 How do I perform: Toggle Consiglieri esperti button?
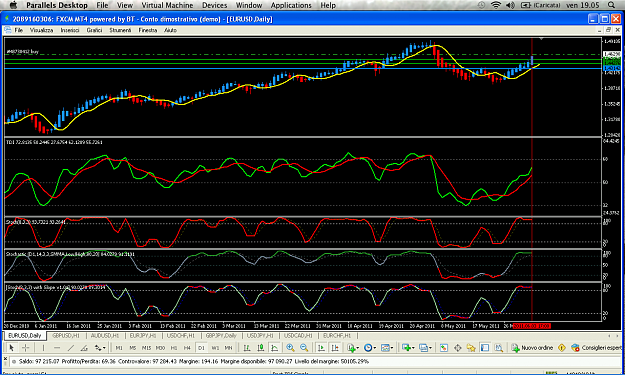[x=596, y=348]
